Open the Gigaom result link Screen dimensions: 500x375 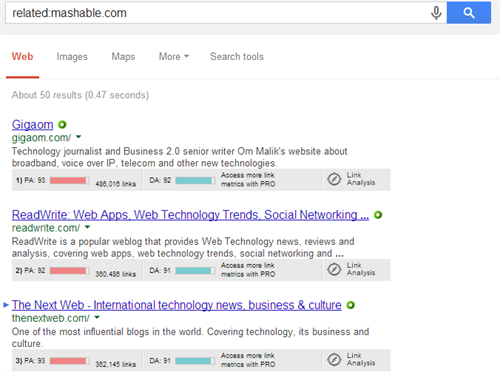(x=33, y=125)
